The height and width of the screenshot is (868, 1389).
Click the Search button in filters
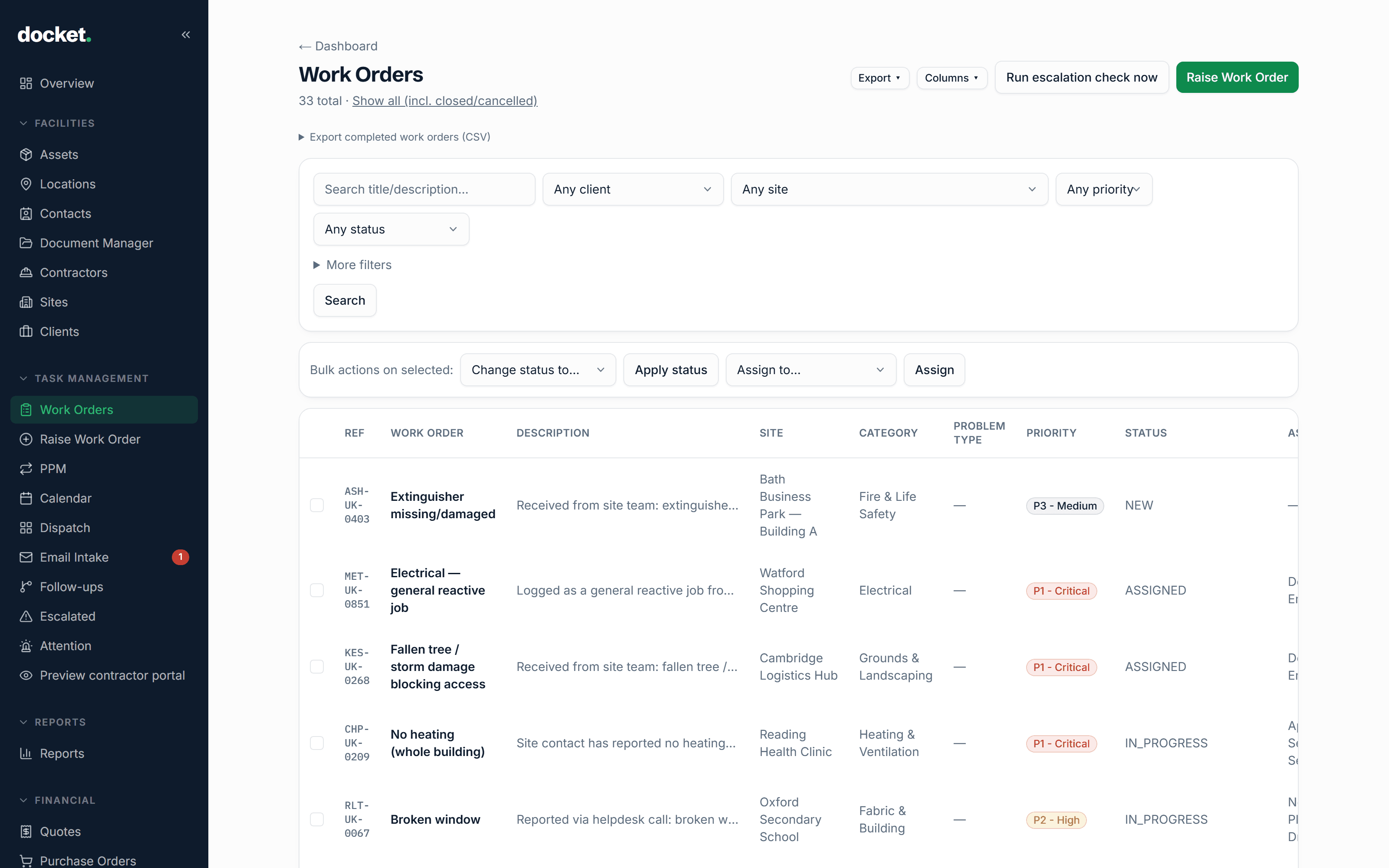(345, 300)
